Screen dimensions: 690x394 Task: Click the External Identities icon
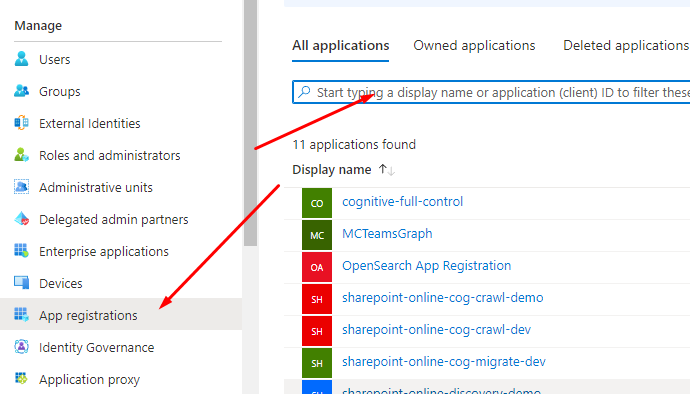pos(21,123)
